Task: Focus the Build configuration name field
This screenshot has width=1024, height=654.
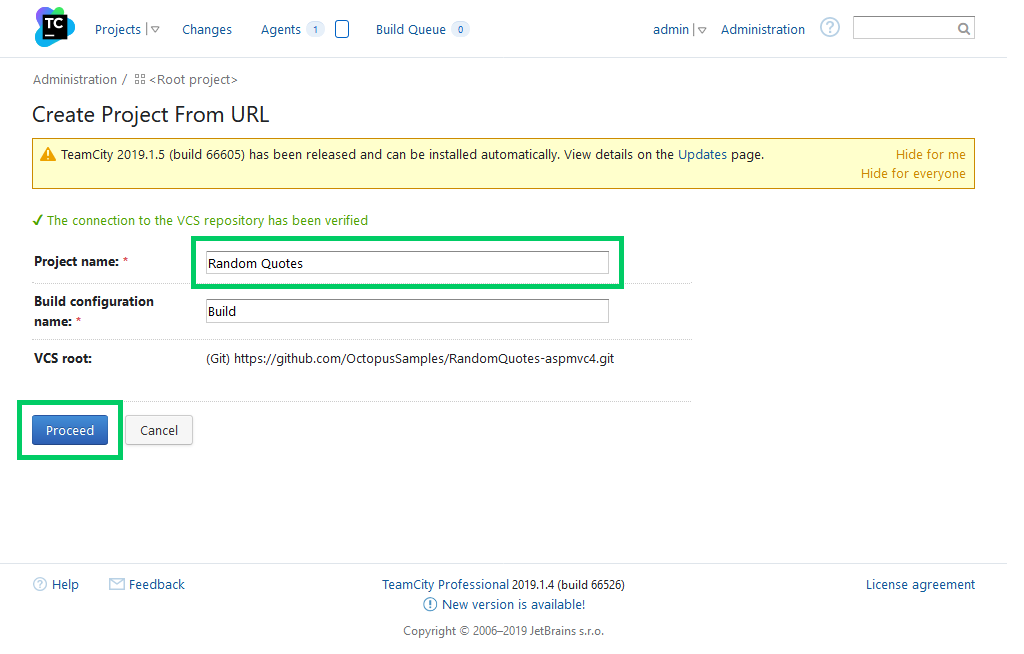Action: click(x=408, y=311)
